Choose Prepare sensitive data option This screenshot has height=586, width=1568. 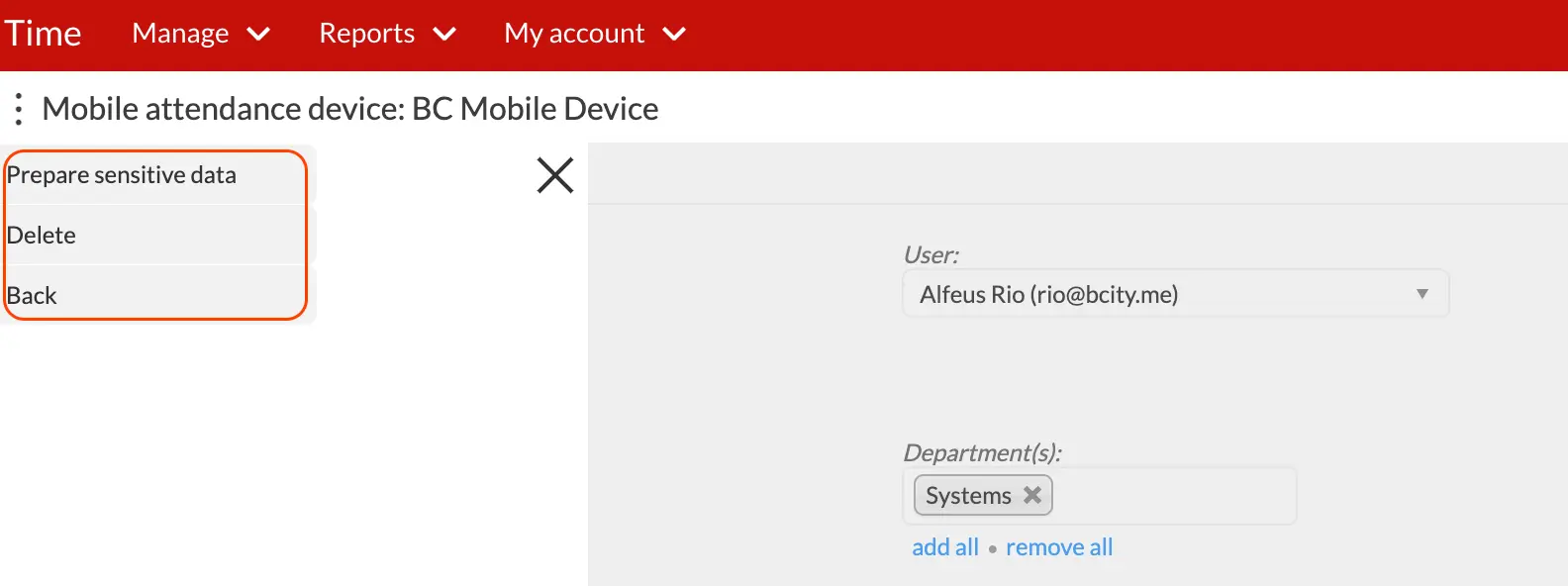coord(122,175)
